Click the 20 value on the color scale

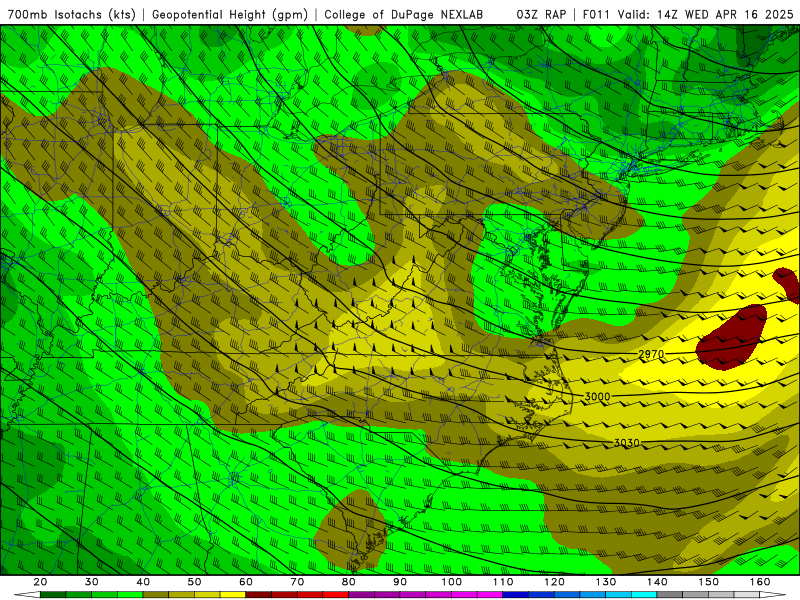pos(40,582)
